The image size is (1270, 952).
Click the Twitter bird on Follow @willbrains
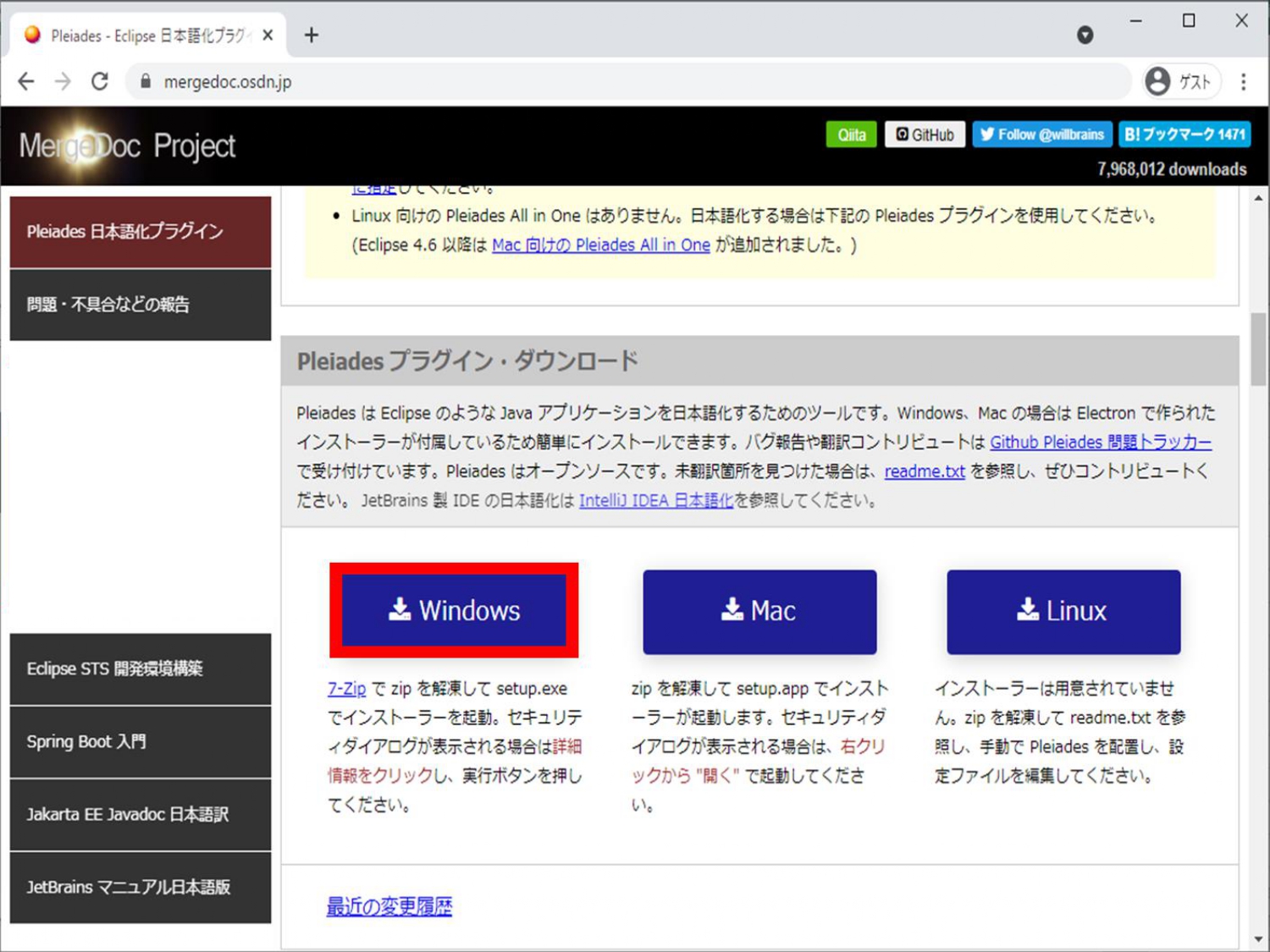(x=988, y=134)
